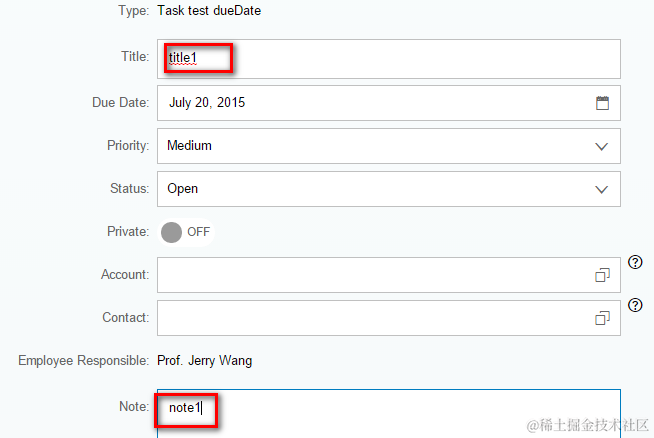654x438 pixels.
Task: Open value help icon in Account field
Action: [602, 275]
